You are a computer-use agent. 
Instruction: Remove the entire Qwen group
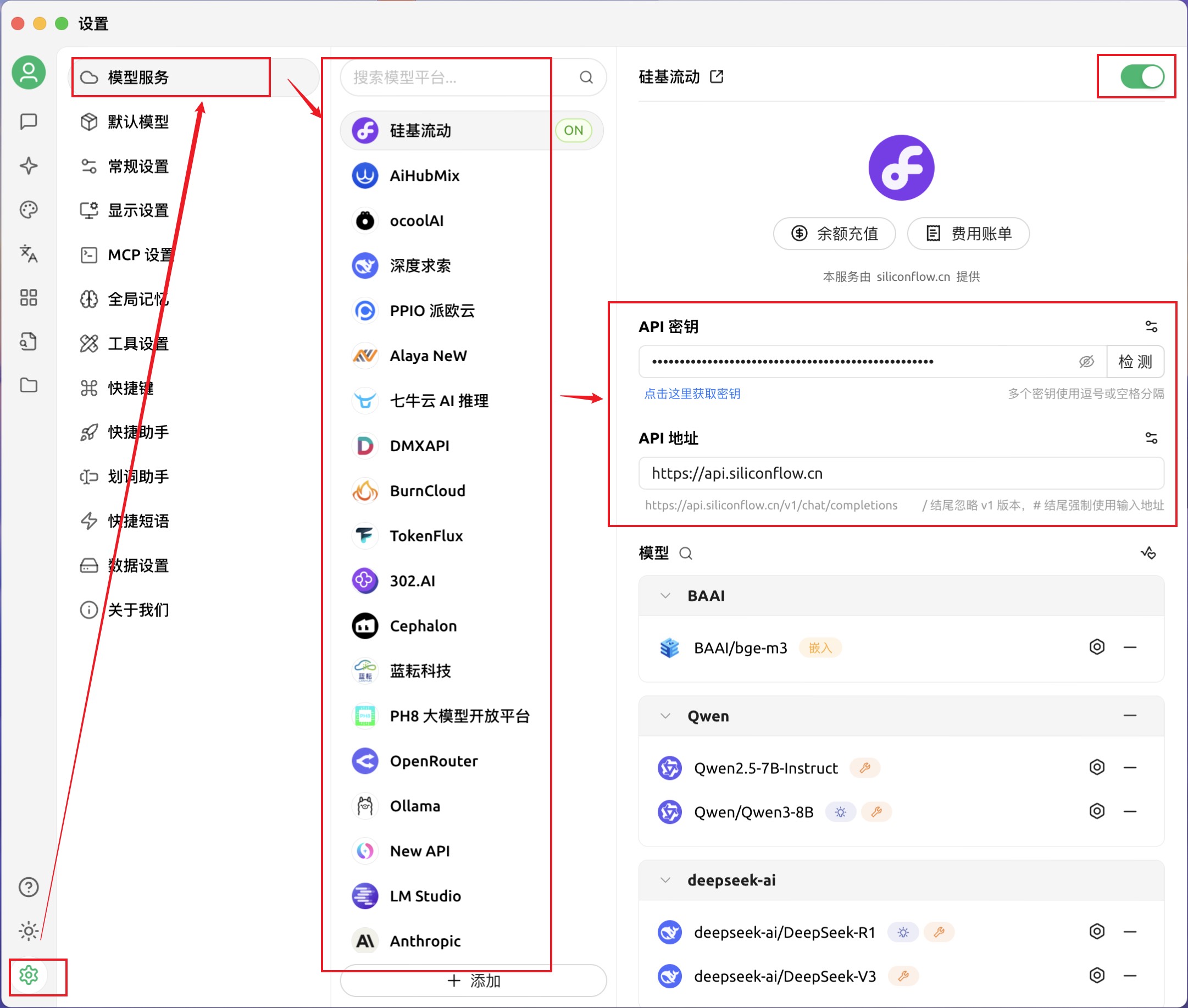click(x=1130, y=716)
